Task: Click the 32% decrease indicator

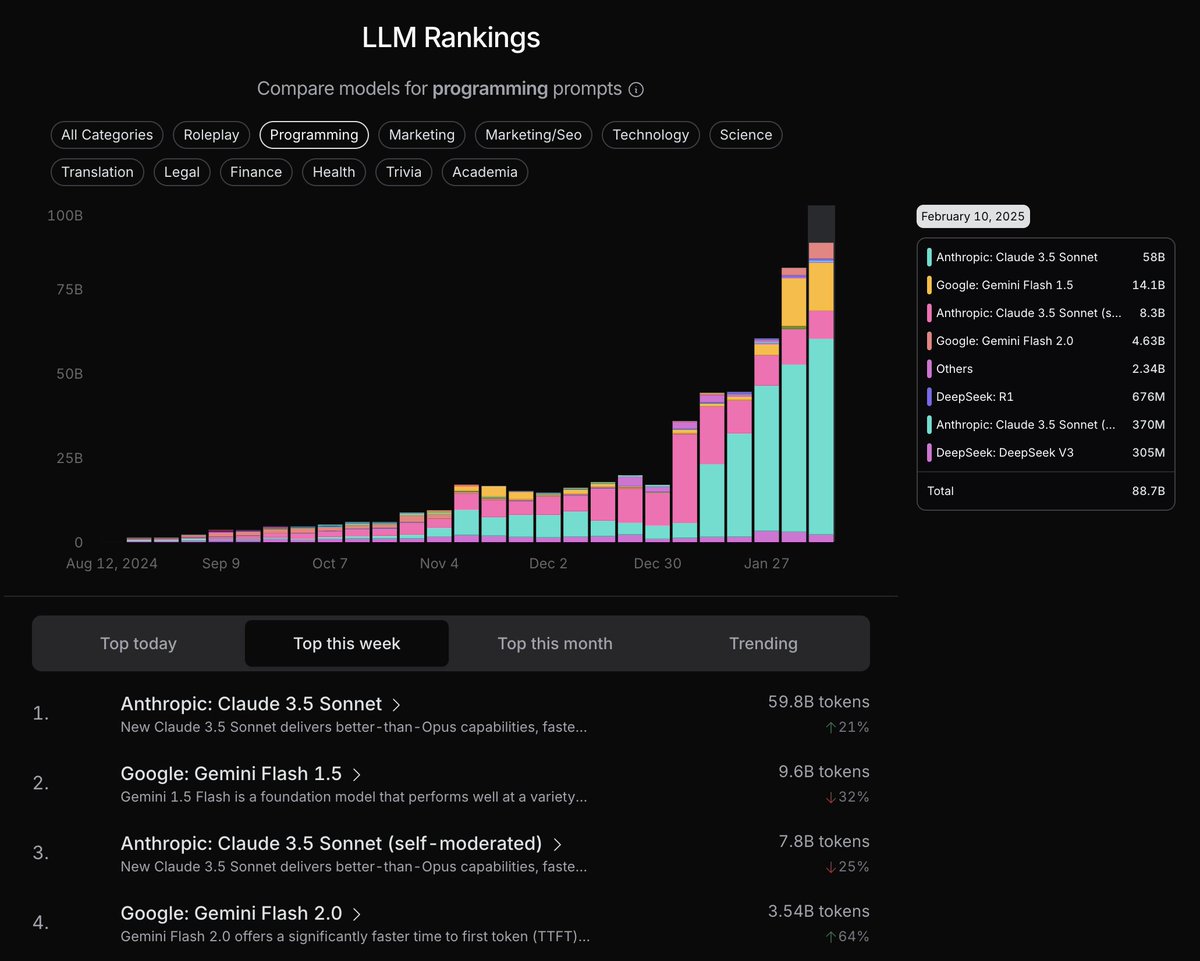Action: click(x=846, y=797)
